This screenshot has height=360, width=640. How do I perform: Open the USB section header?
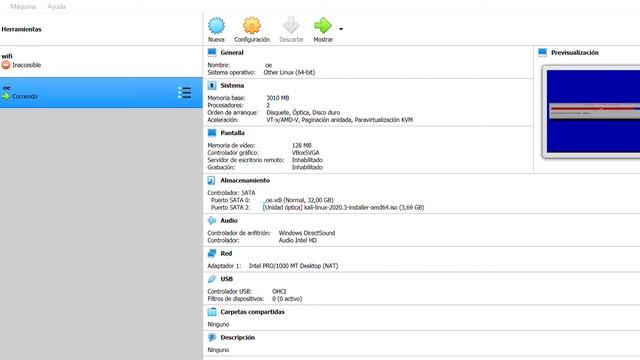227,279
